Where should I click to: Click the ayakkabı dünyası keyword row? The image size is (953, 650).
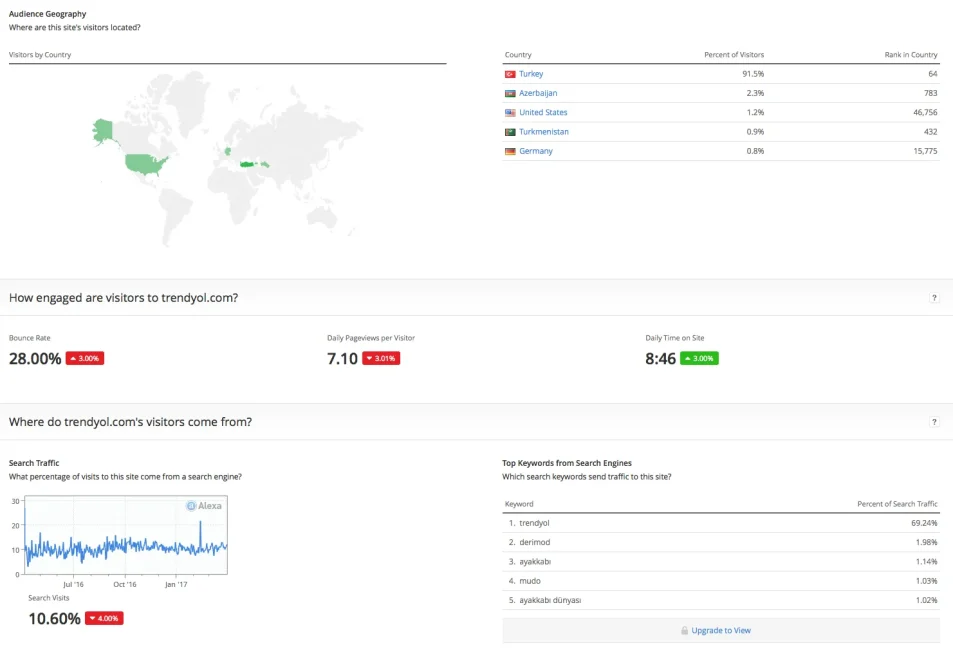[x=721, y=600]
